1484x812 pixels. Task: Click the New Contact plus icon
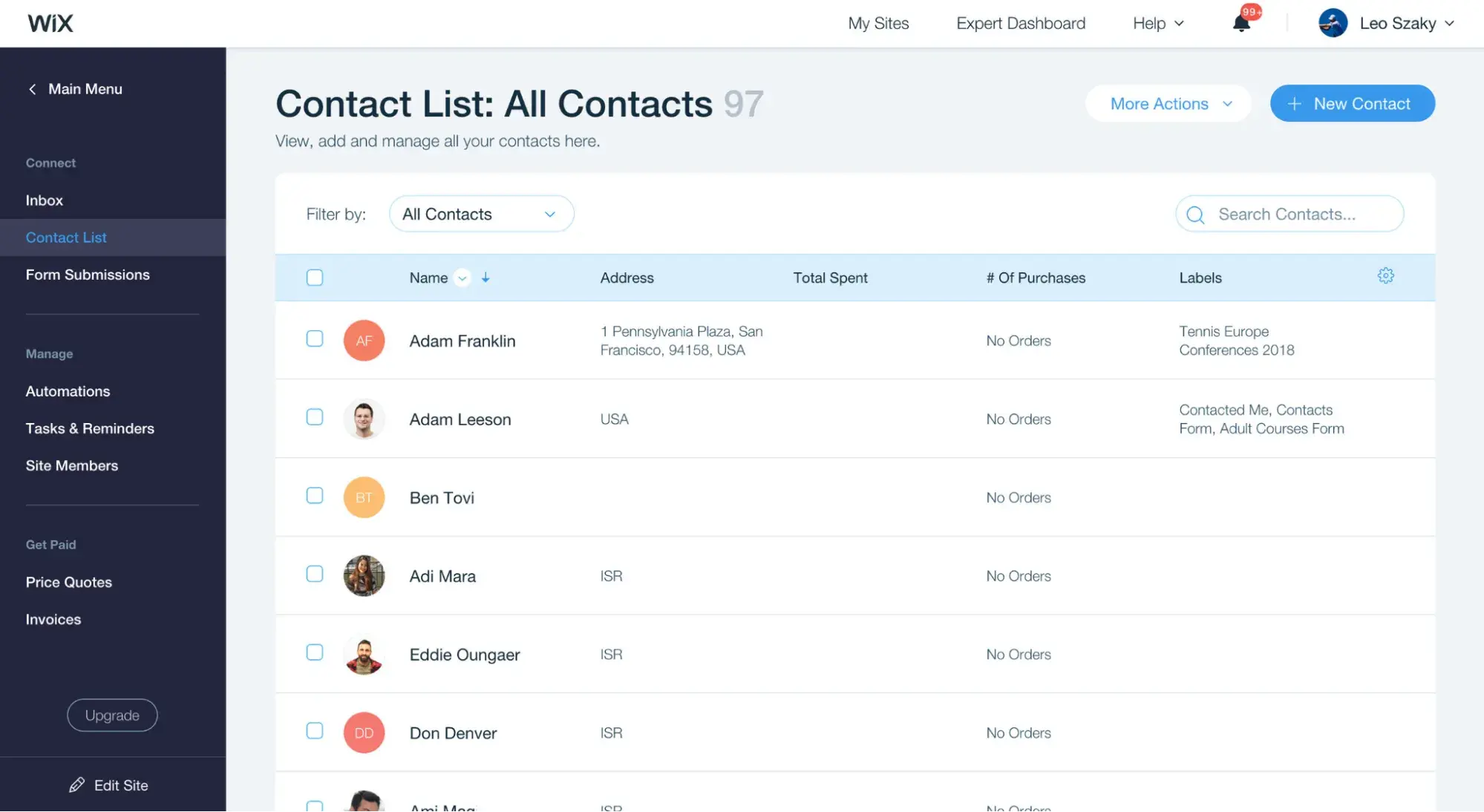(1295, 103)
